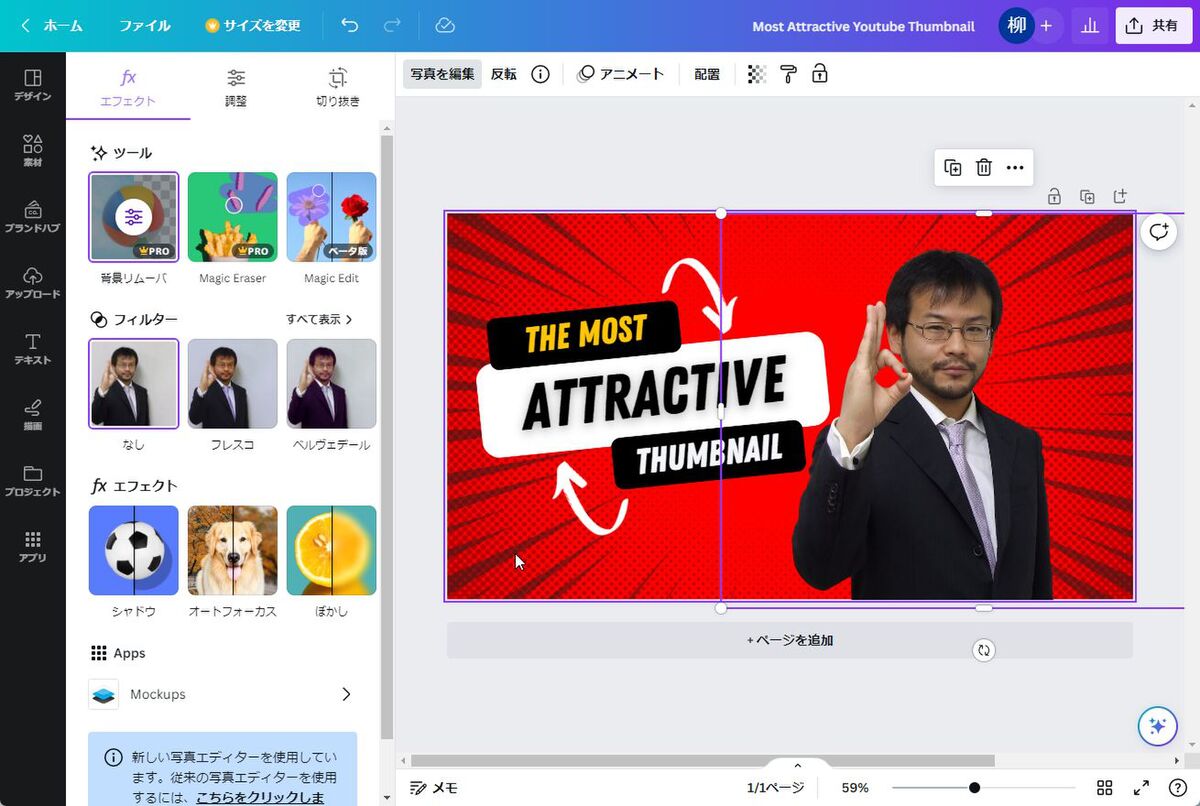Open the 素材 elements panel
Viewport: 1200px width, 806px height.
point(33,151)
